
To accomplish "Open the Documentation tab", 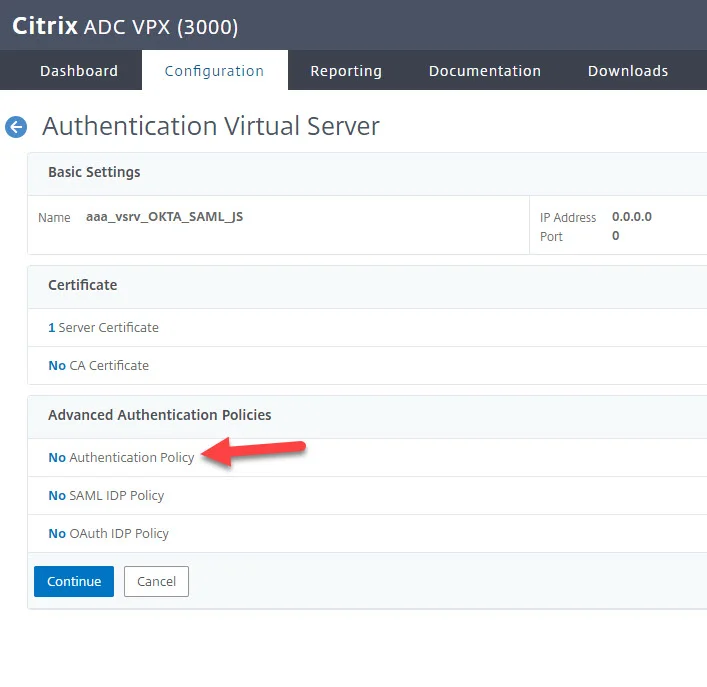I will (x=485, y=71).
